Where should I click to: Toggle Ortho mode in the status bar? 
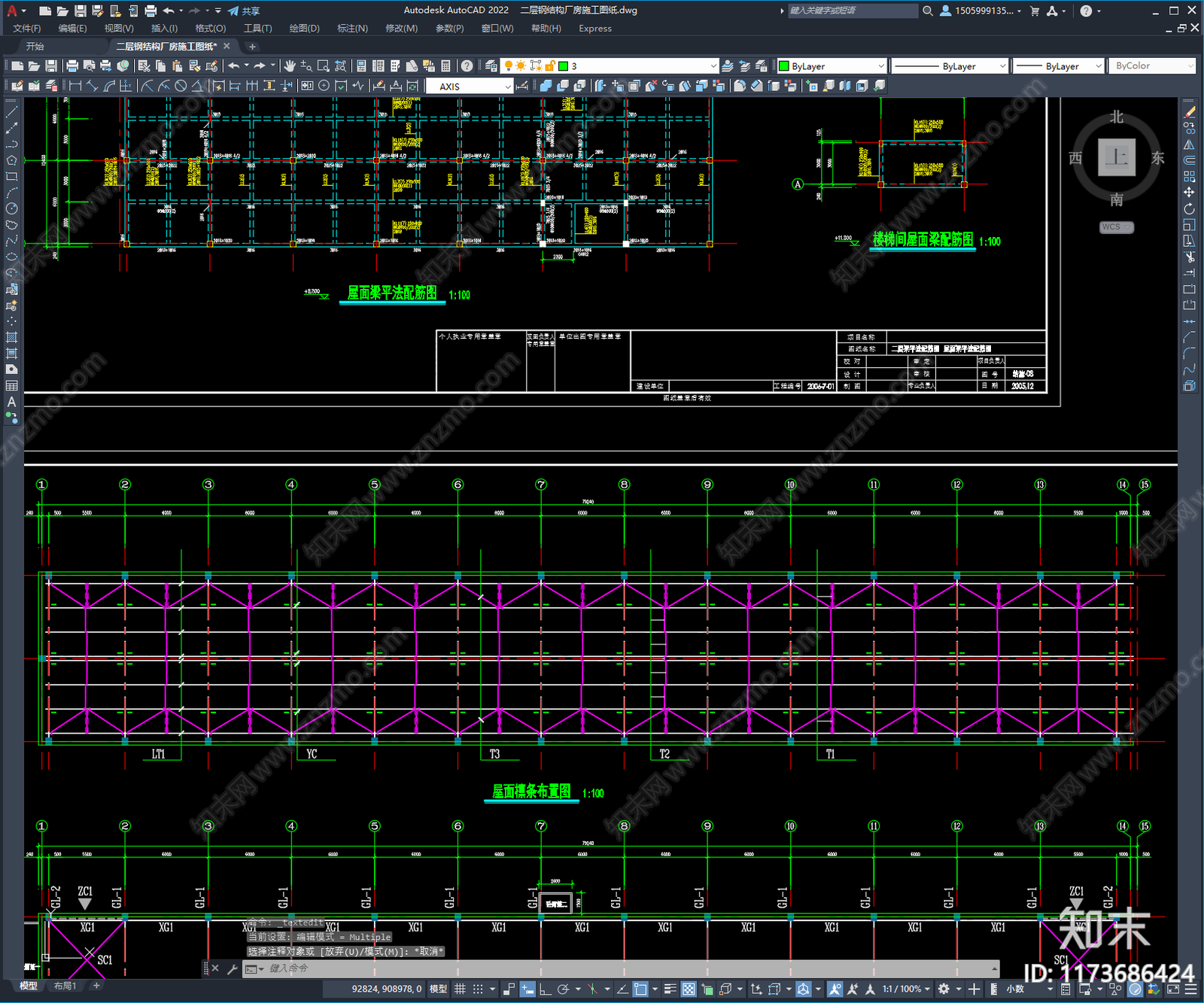545,989
